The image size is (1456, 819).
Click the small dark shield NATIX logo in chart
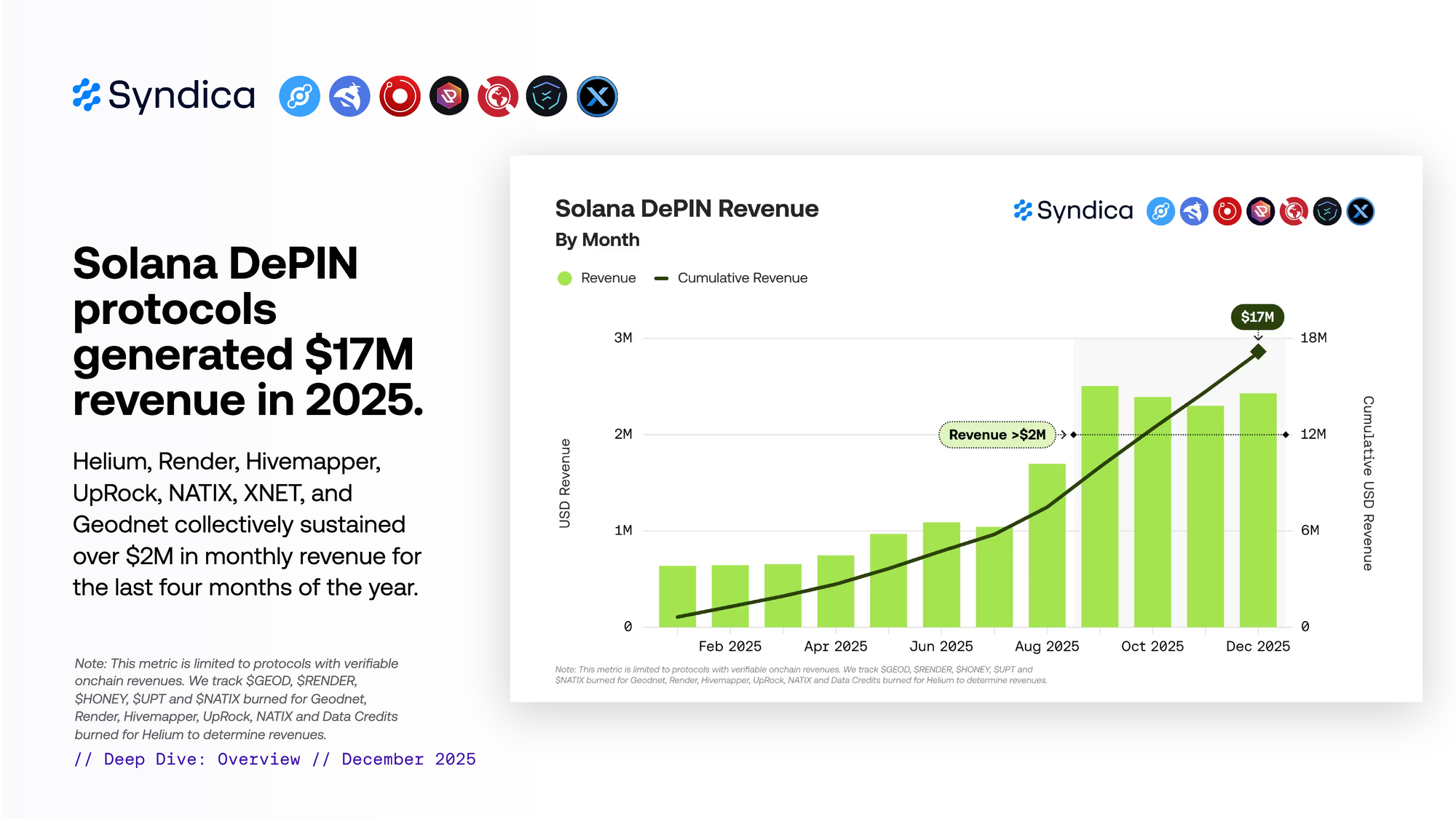[1327, 211]
